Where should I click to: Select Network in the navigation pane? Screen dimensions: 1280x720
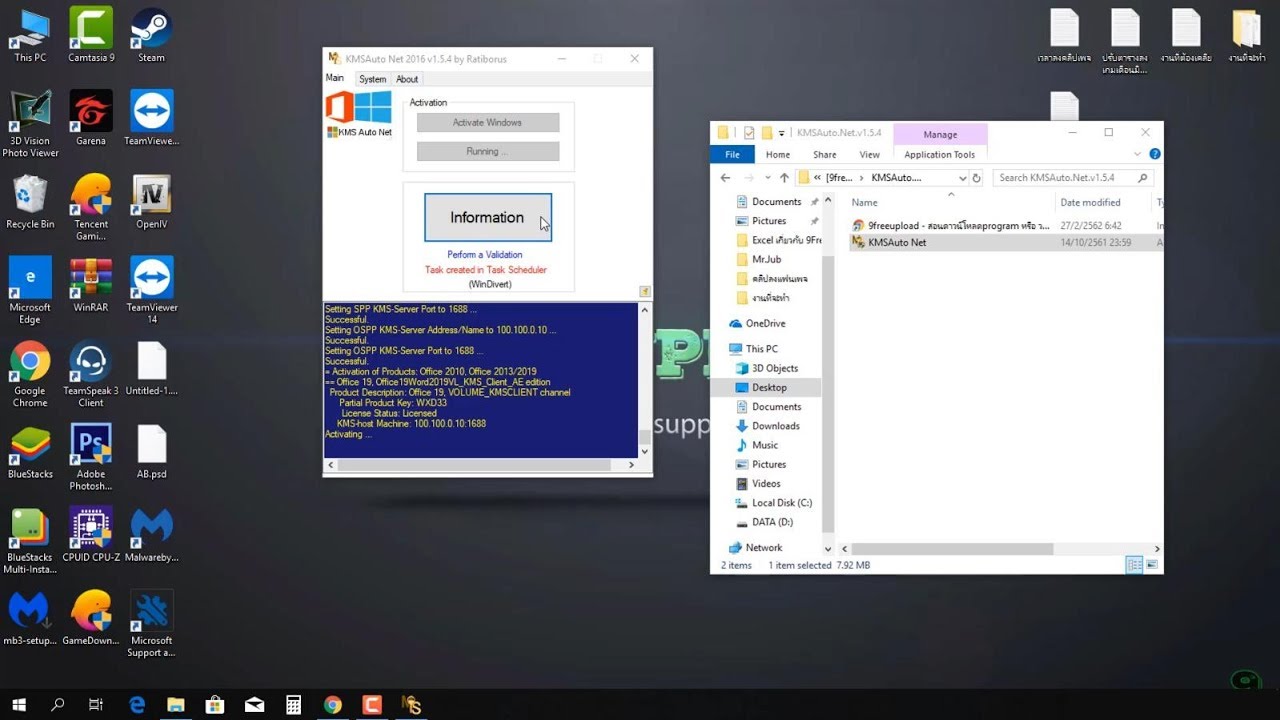(x=763, y=548)
